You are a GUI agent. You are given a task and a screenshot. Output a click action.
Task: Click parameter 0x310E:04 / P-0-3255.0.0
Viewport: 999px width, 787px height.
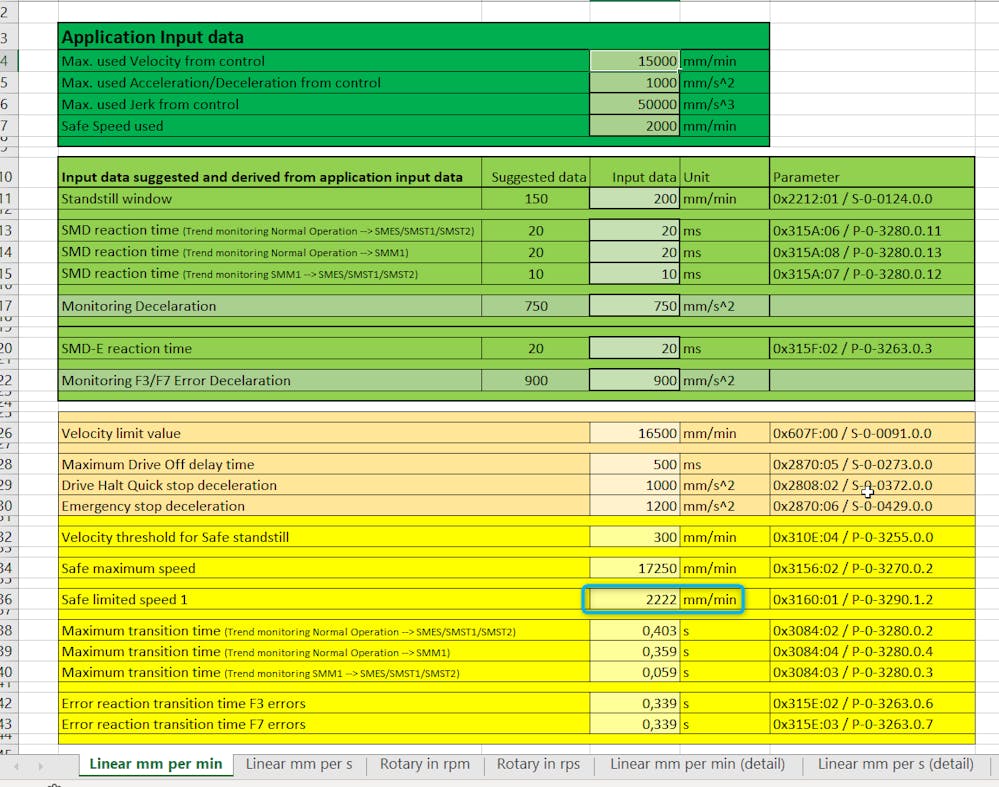pos(852,537)
